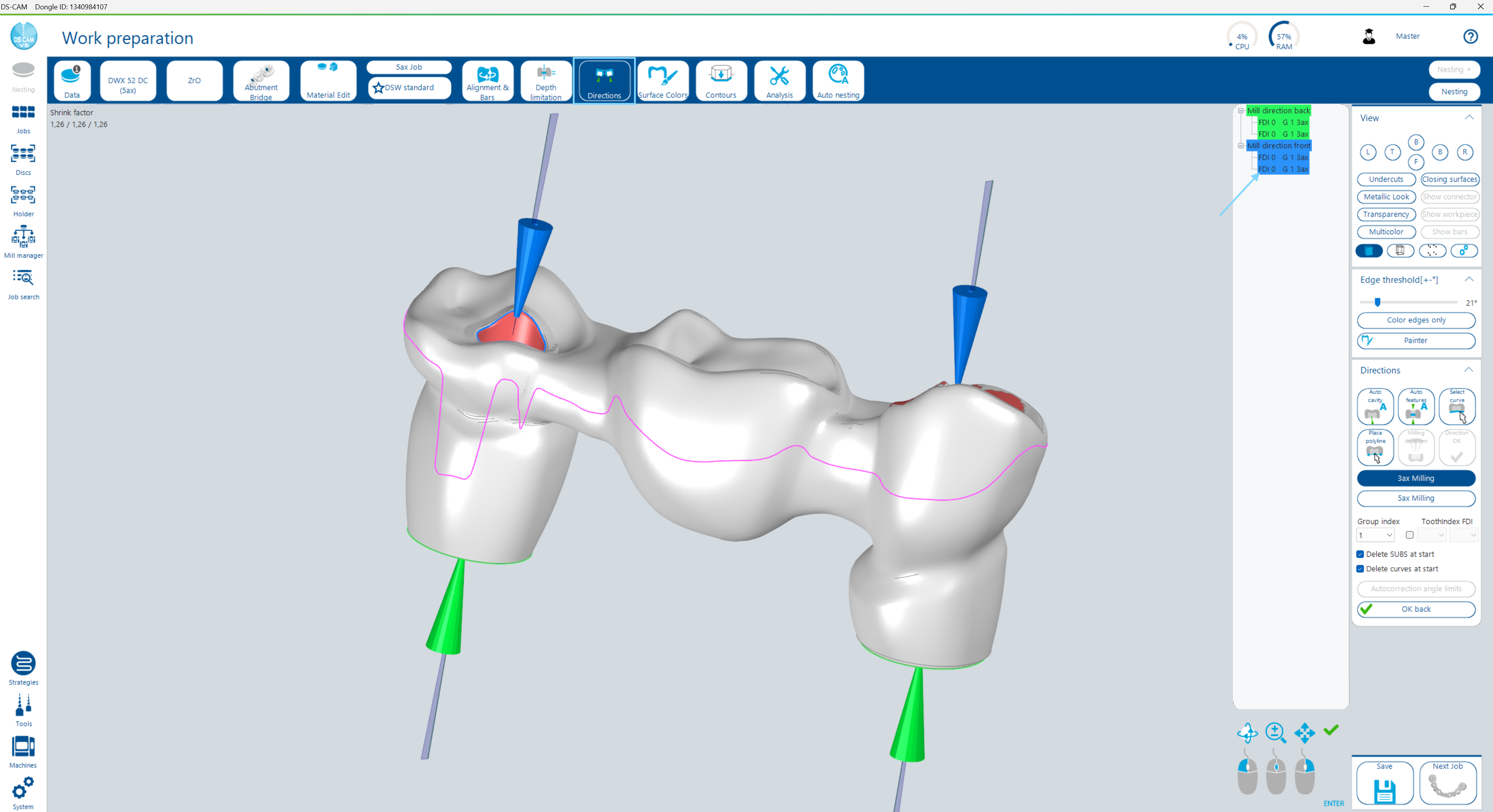This screenshot has width=1493, height=812.
Task: Uncheck Delete curves at start
Action: pyautogui.click(x=1360, y=569)
